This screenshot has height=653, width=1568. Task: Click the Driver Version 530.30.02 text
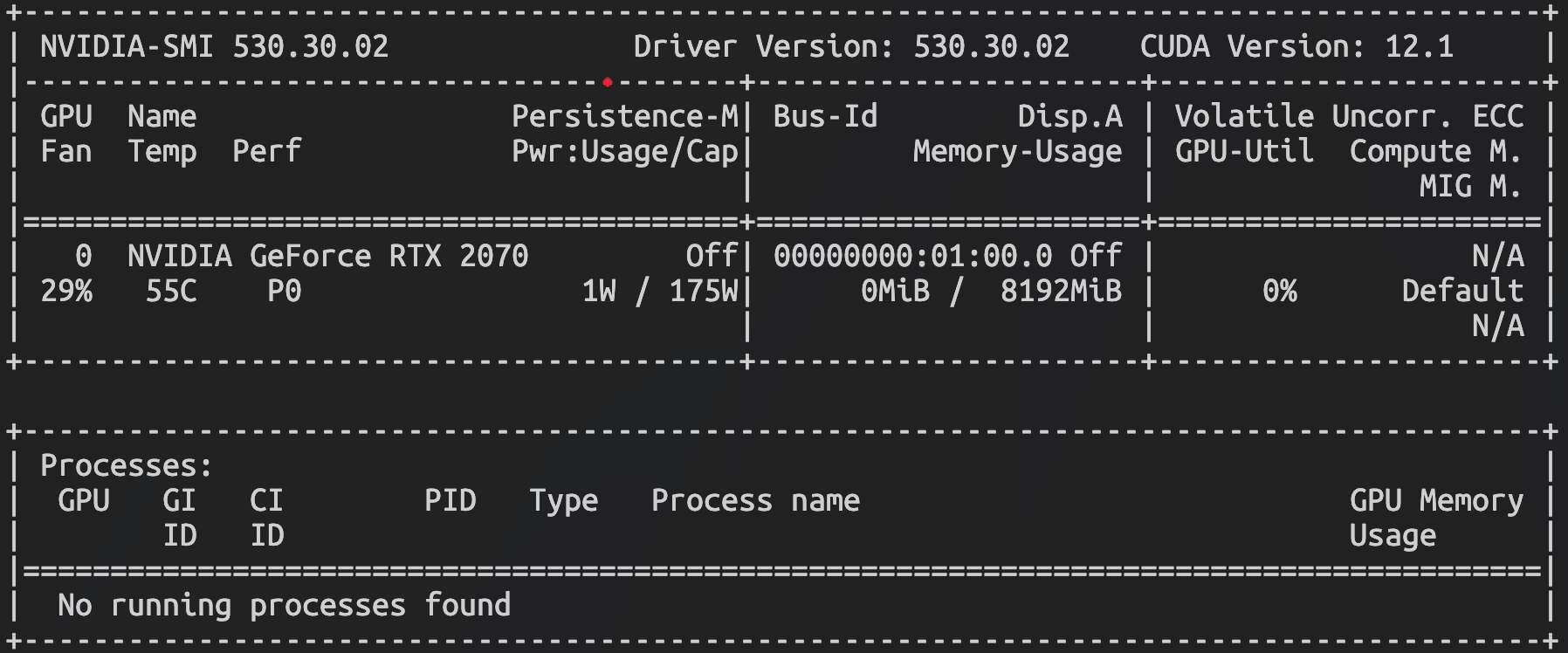(x=851, y=46)
